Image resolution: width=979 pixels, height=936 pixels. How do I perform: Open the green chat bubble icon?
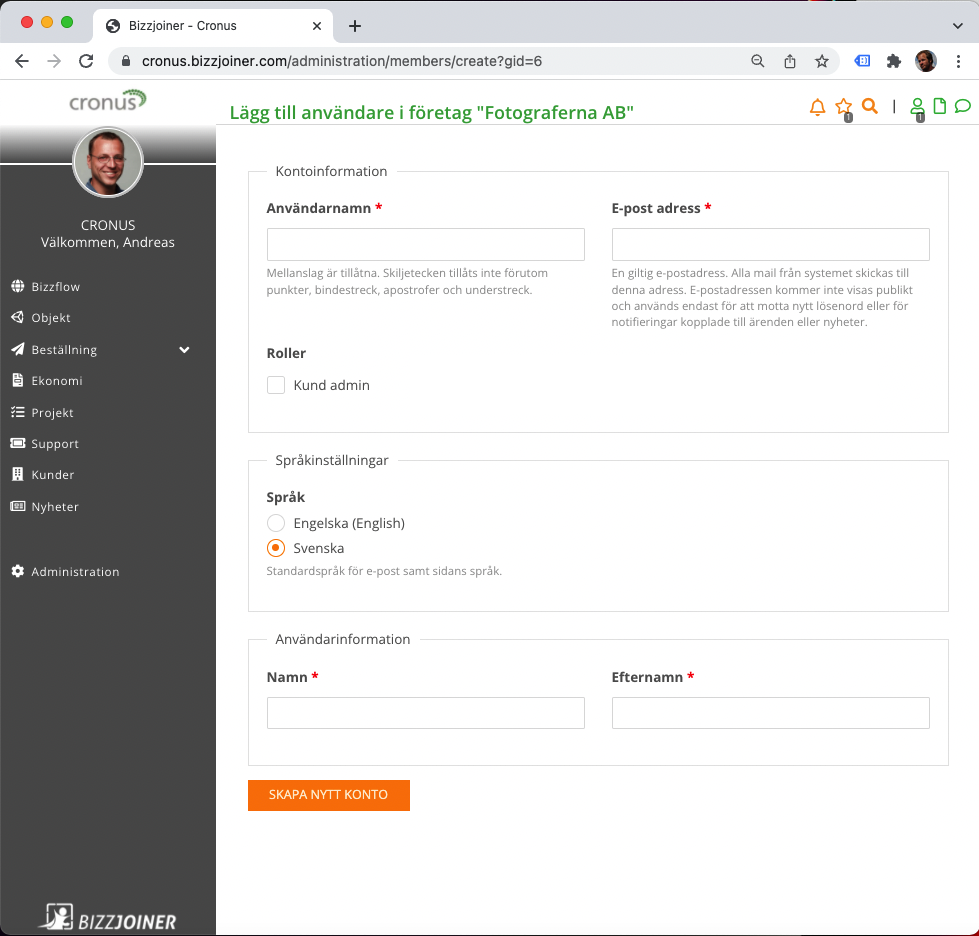click(x=962, y=106)
